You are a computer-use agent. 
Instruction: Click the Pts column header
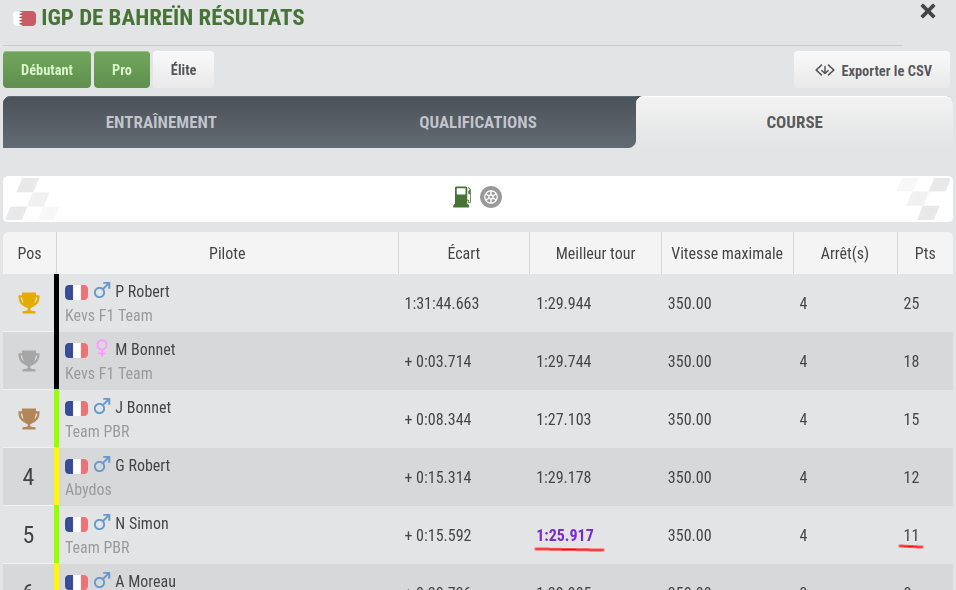point(925,253)
